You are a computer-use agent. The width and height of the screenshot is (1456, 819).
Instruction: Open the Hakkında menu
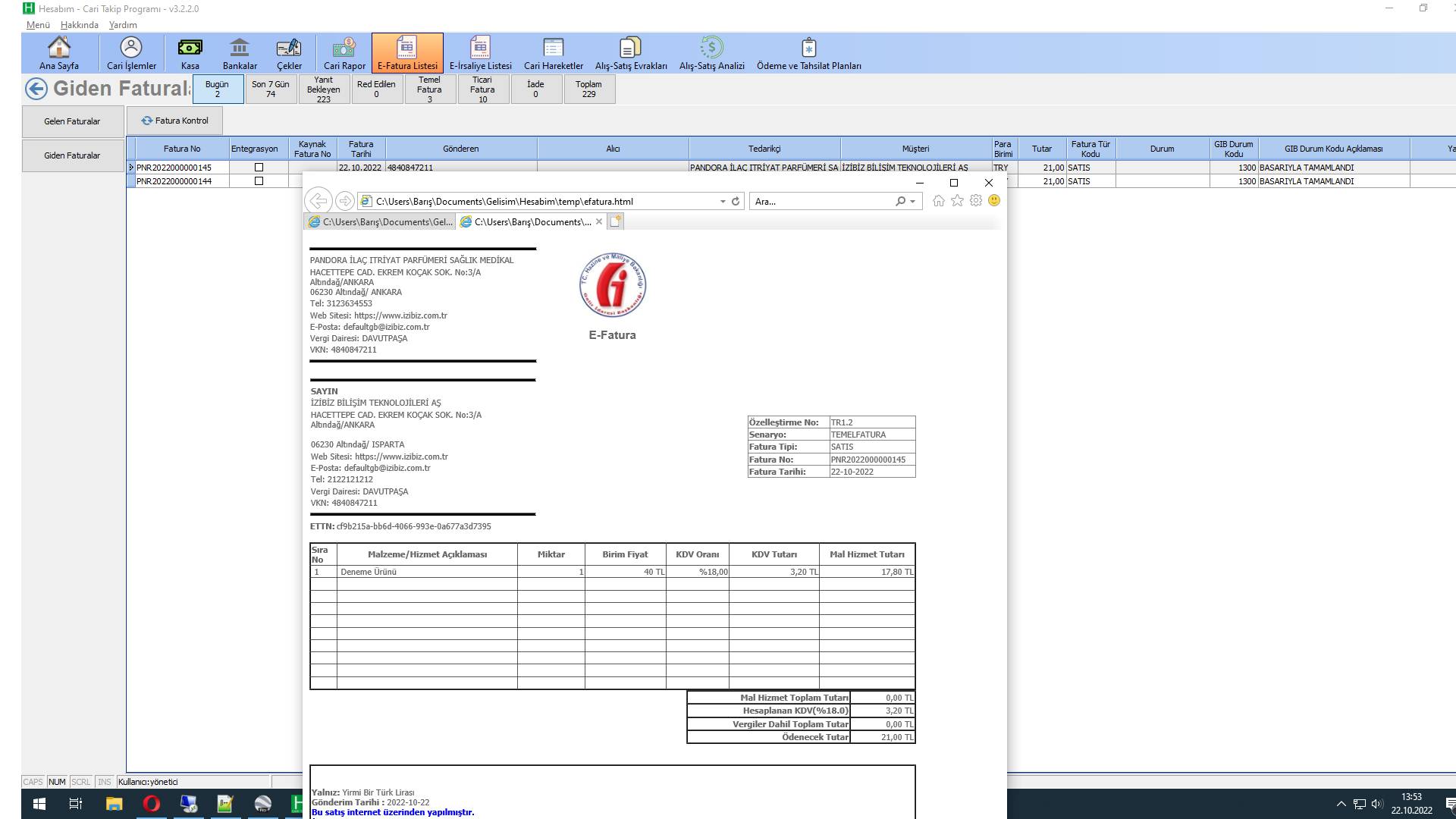80,25
